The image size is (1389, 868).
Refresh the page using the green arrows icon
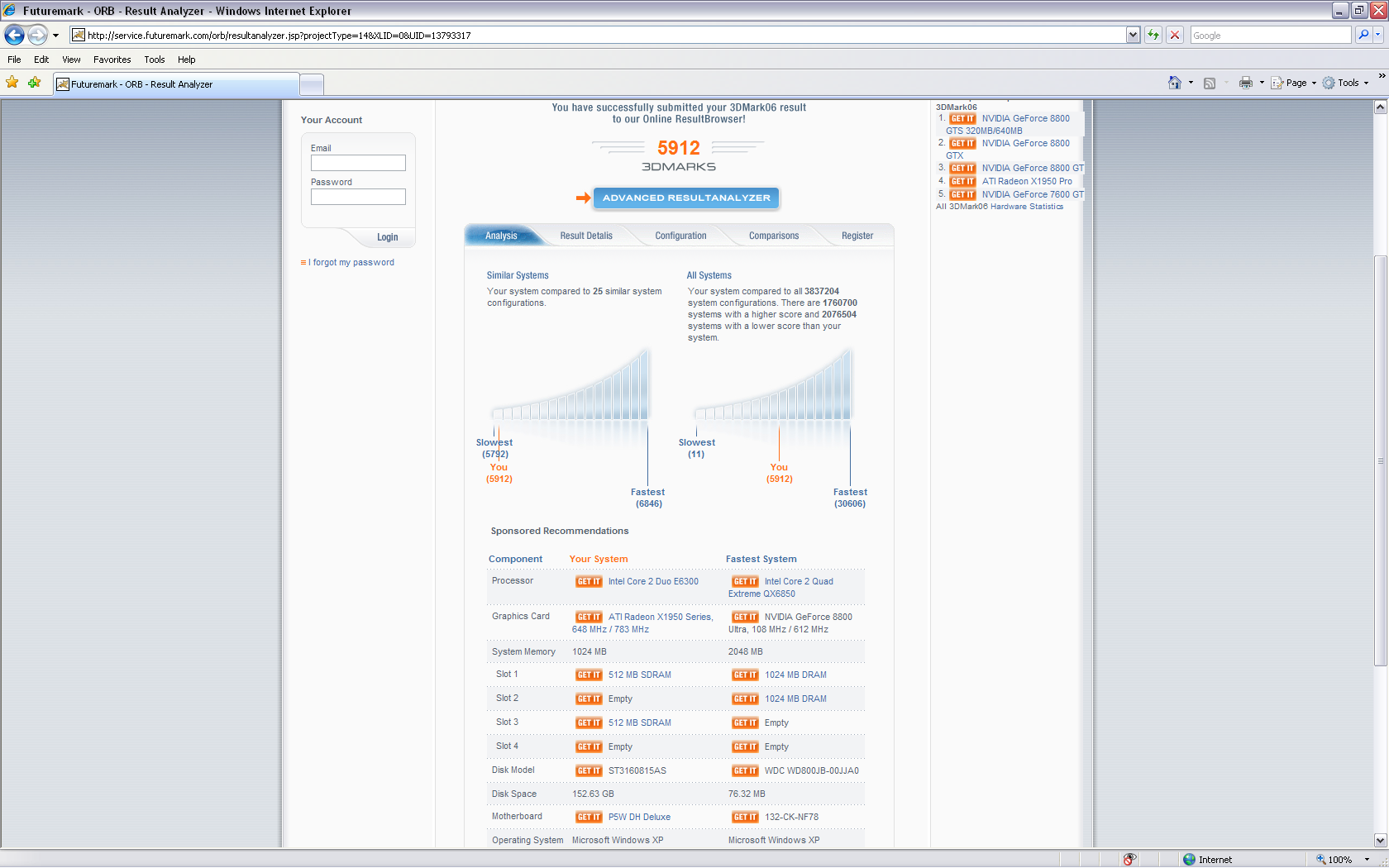tap(1153, 35)
